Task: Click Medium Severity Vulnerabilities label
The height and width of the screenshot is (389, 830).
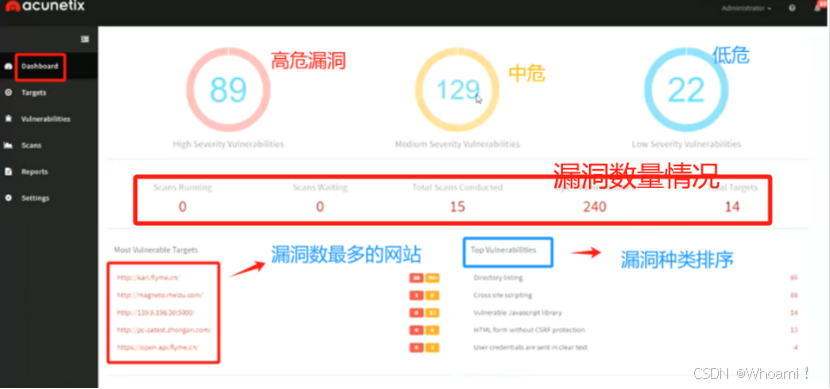Action: coord(457,144)
